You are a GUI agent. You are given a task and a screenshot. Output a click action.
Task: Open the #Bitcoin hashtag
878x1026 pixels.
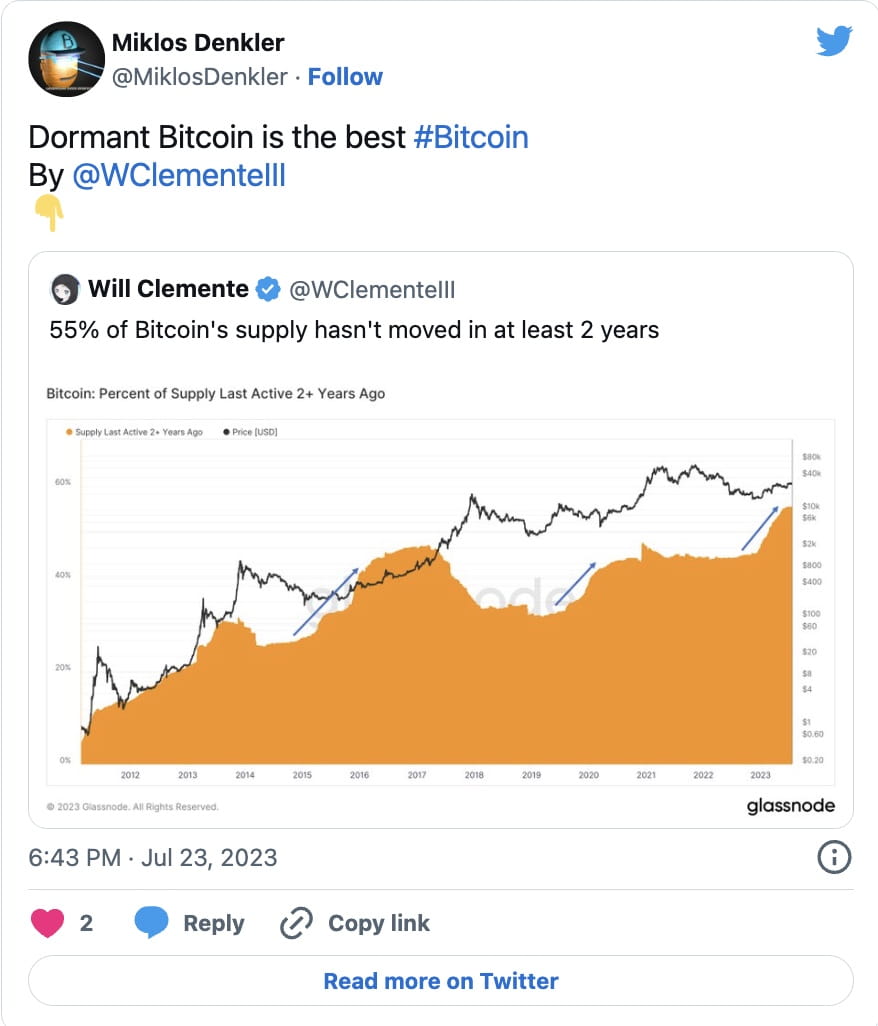(471, 137)
